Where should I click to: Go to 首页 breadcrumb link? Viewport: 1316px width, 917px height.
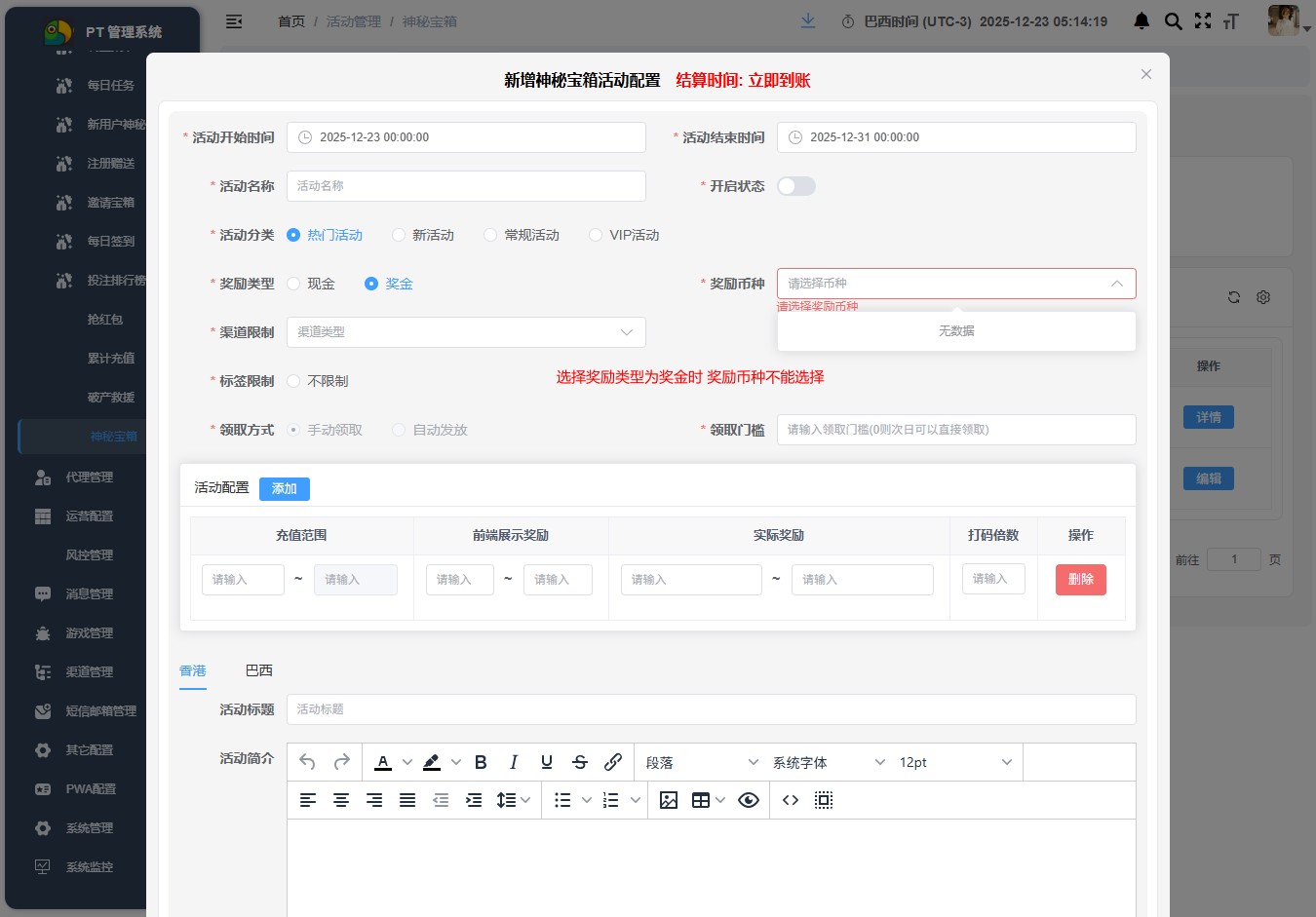pyautogui.click(x=291, y=21)
